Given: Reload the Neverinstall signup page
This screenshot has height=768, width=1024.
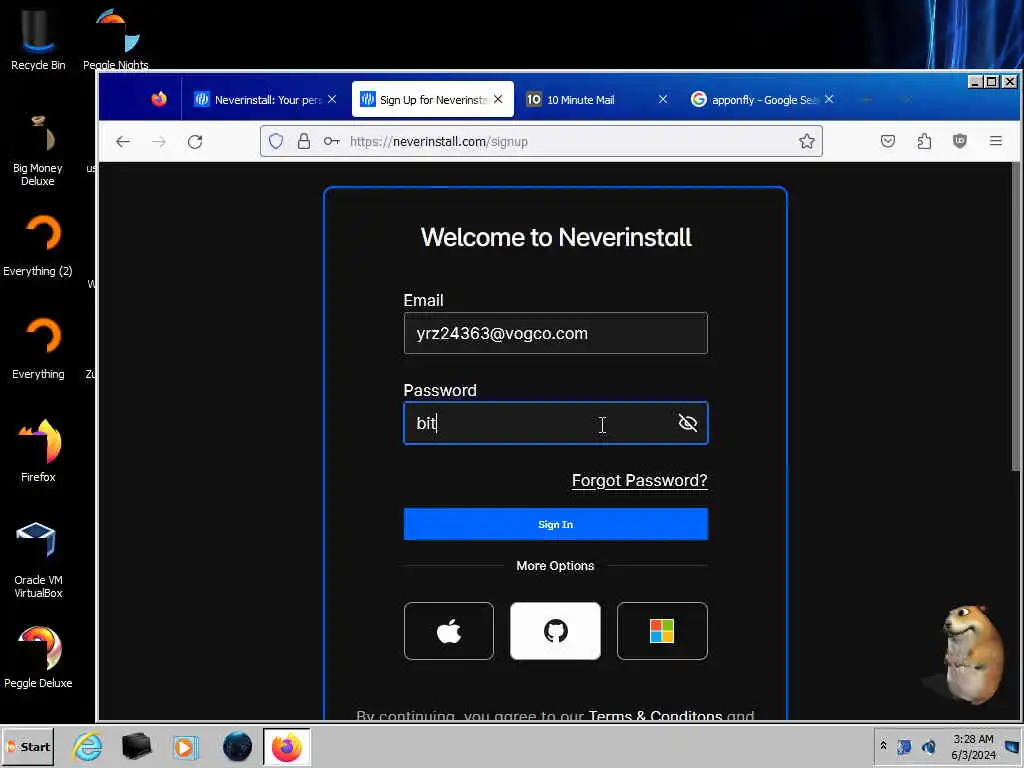Looking at the screenshot, I should (x=195, y=142).
